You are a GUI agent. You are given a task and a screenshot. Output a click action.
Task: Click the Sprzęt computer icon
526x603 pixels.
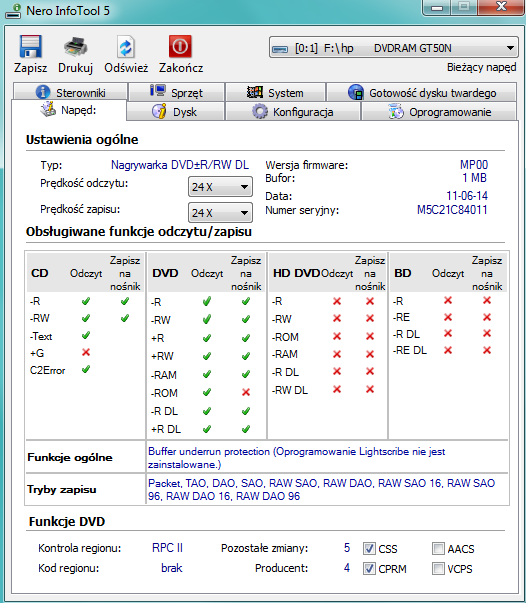(158, 91)
